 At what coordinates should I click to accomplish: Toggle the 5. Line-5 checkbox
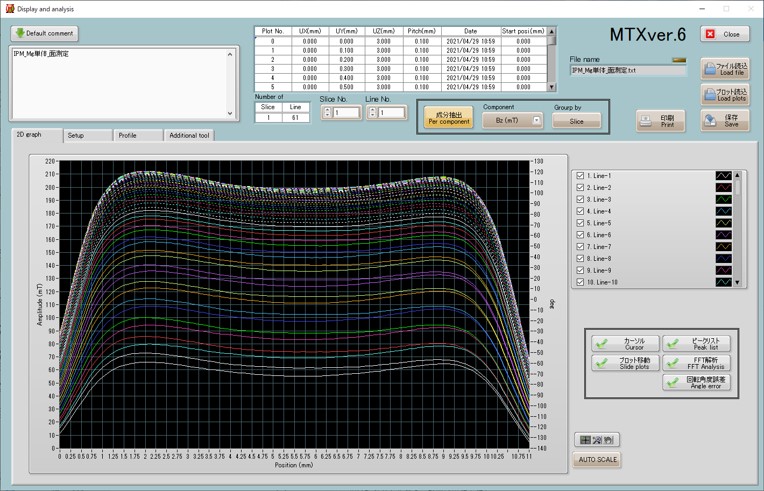580,223
